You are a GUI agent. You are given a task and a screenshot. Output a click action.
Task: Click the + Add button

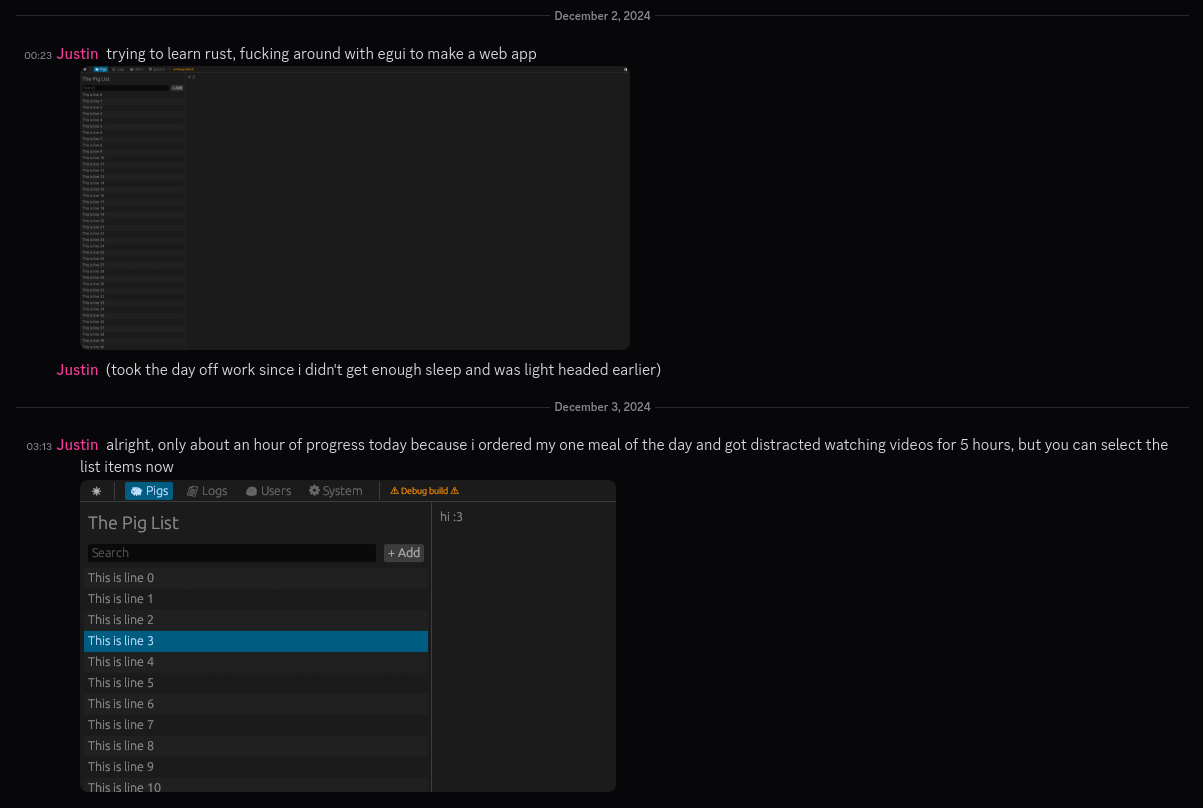[404, 553]
